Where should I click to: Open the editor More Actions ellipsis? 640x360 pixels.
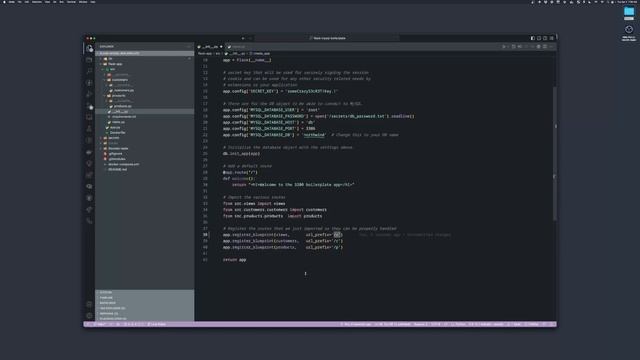551,47
